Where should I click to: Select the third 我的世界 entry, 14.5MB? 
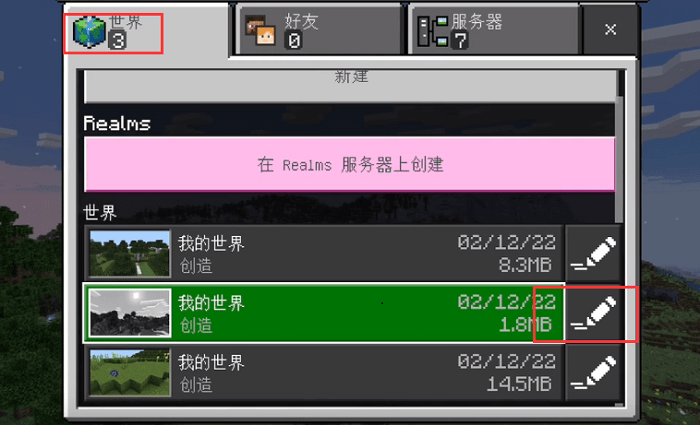[x=324, y=373]
